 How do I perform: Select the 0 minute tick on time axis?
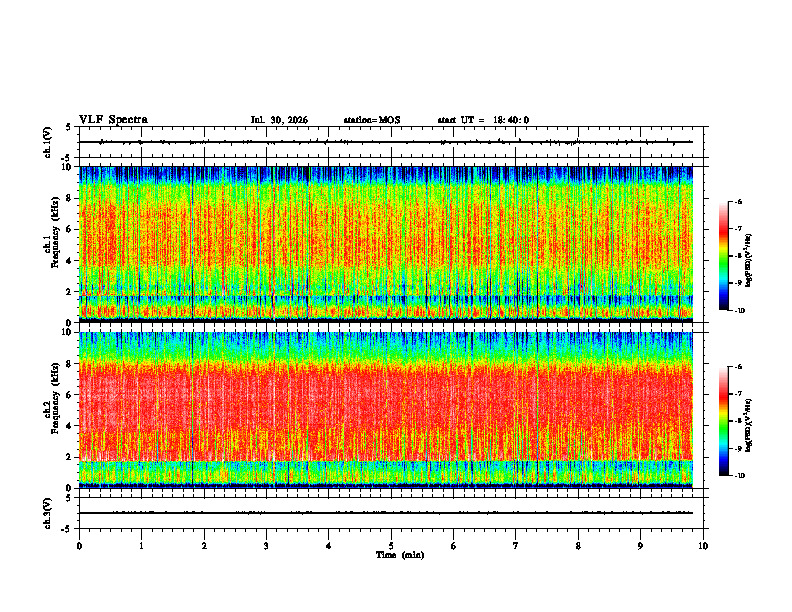coord(79,546)
